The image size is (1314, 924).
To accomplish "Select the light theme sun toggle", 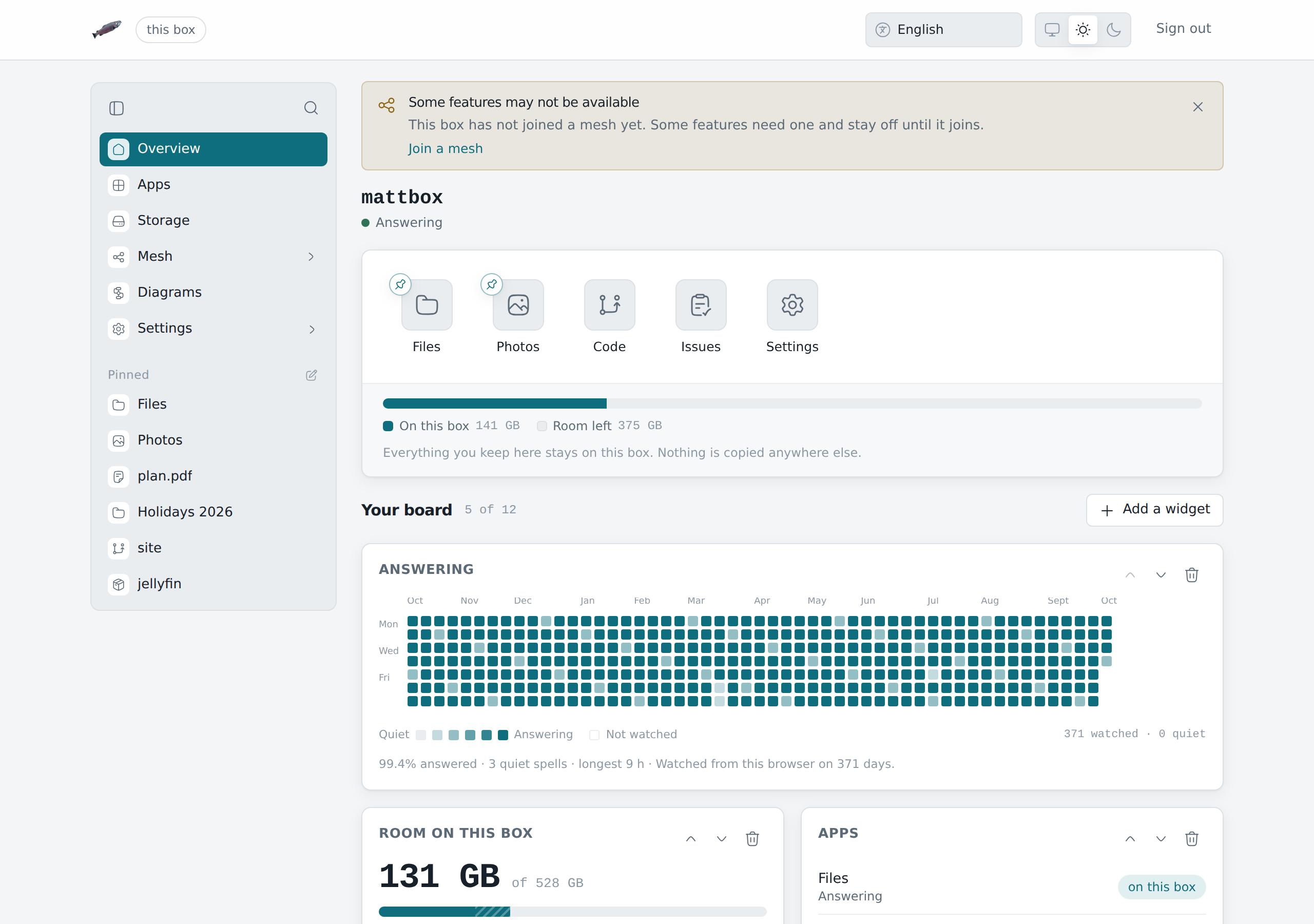I will 1083,30.
